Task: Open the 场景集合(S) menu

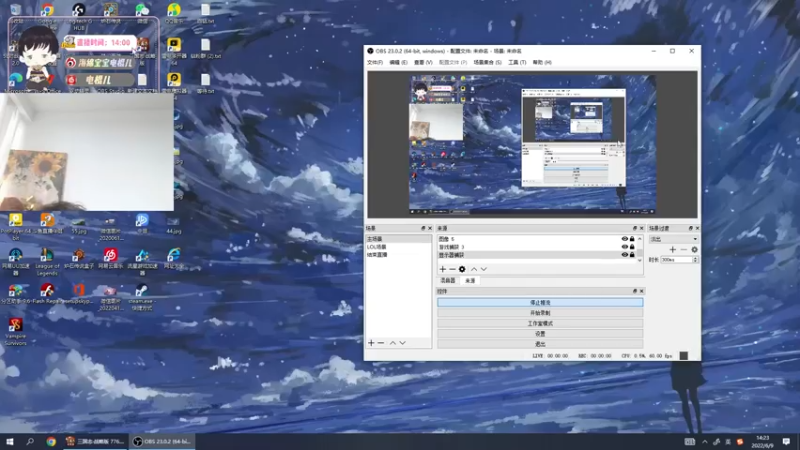Action: click(487, 62)
